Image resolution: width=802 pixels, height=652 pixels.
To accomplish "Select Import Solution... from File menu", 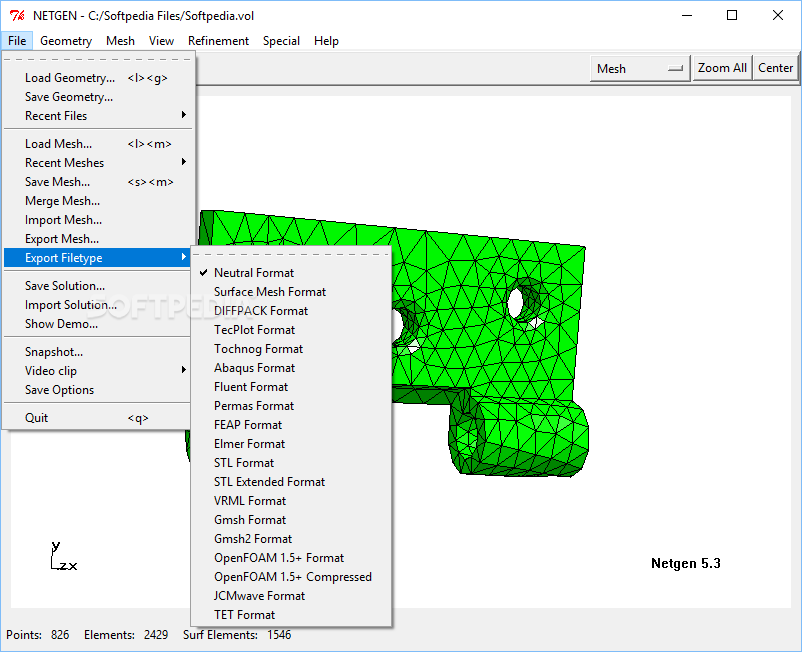I will point(98,304).
